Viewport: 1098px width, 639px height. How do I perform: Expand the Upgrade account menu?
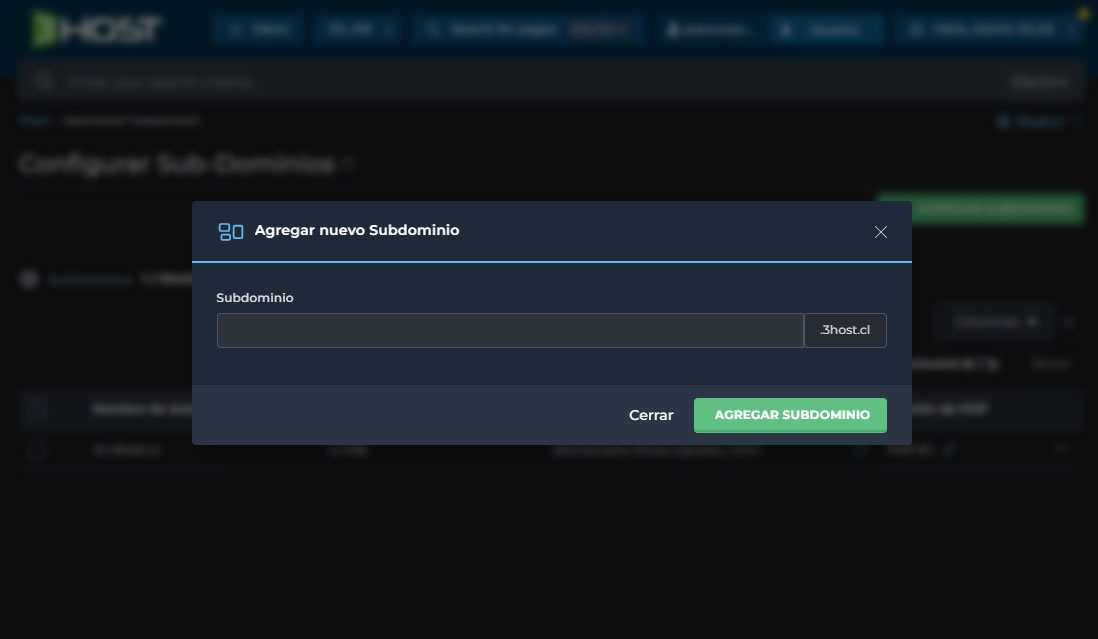(x=826, y=29)
